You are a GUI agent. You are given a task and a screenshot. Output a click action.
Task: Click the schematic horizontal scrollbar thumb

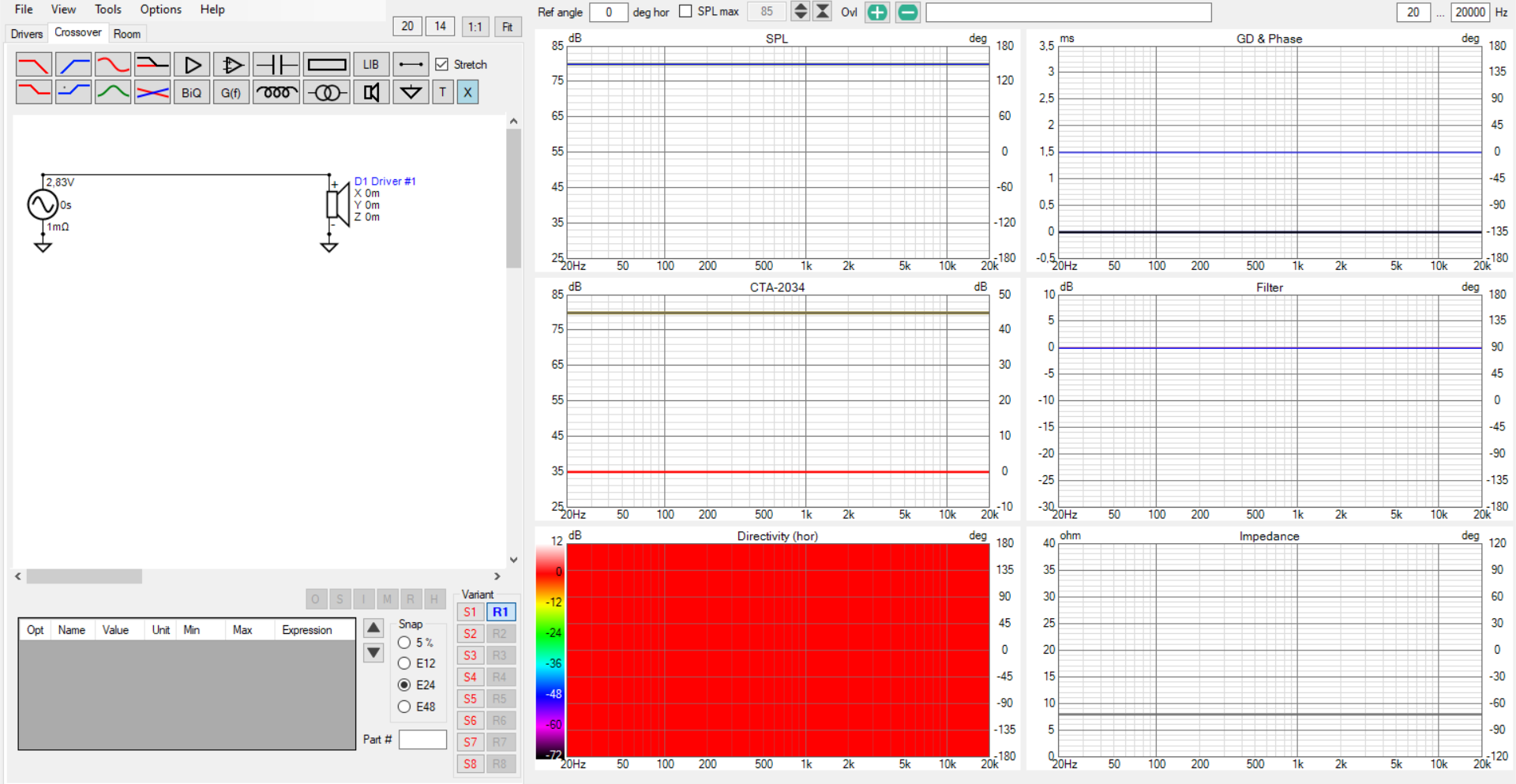point(84,576)
